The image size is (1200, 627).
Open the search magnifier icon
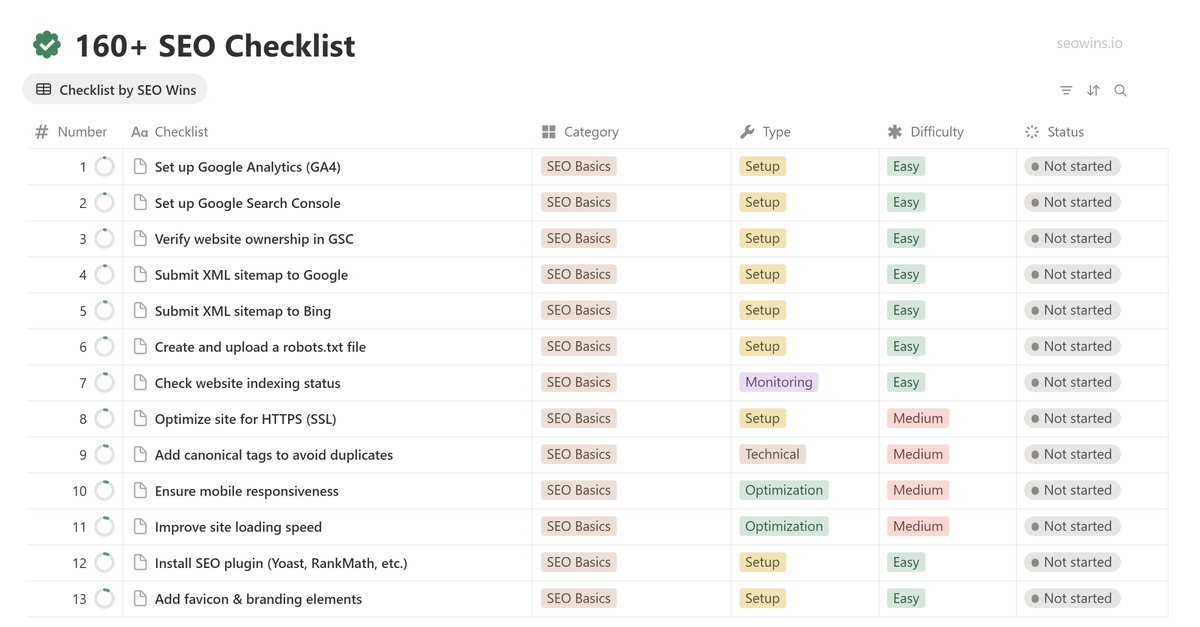(x=1120, y=90)
